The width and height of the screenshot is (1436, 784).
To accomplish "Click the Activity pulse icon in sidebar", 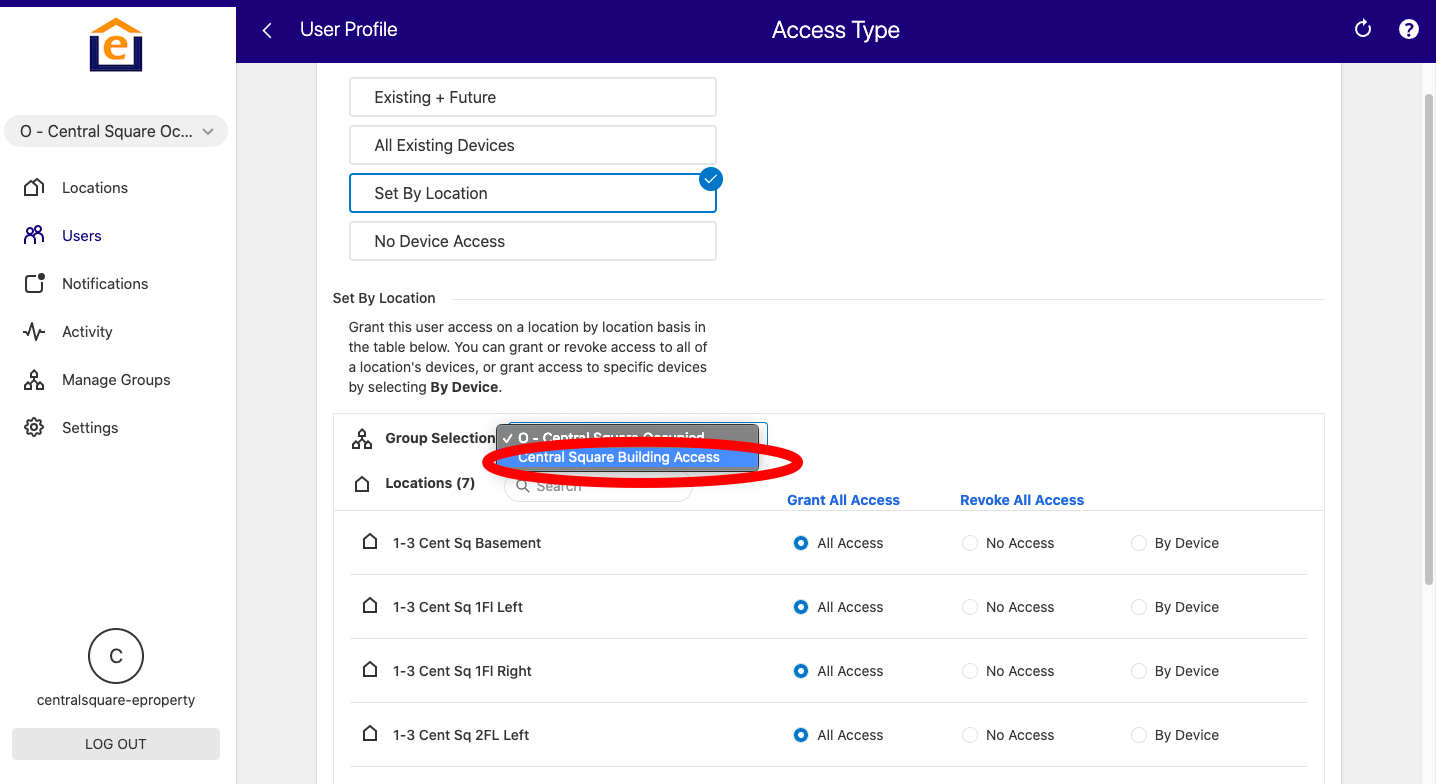I will click(34, 331).
